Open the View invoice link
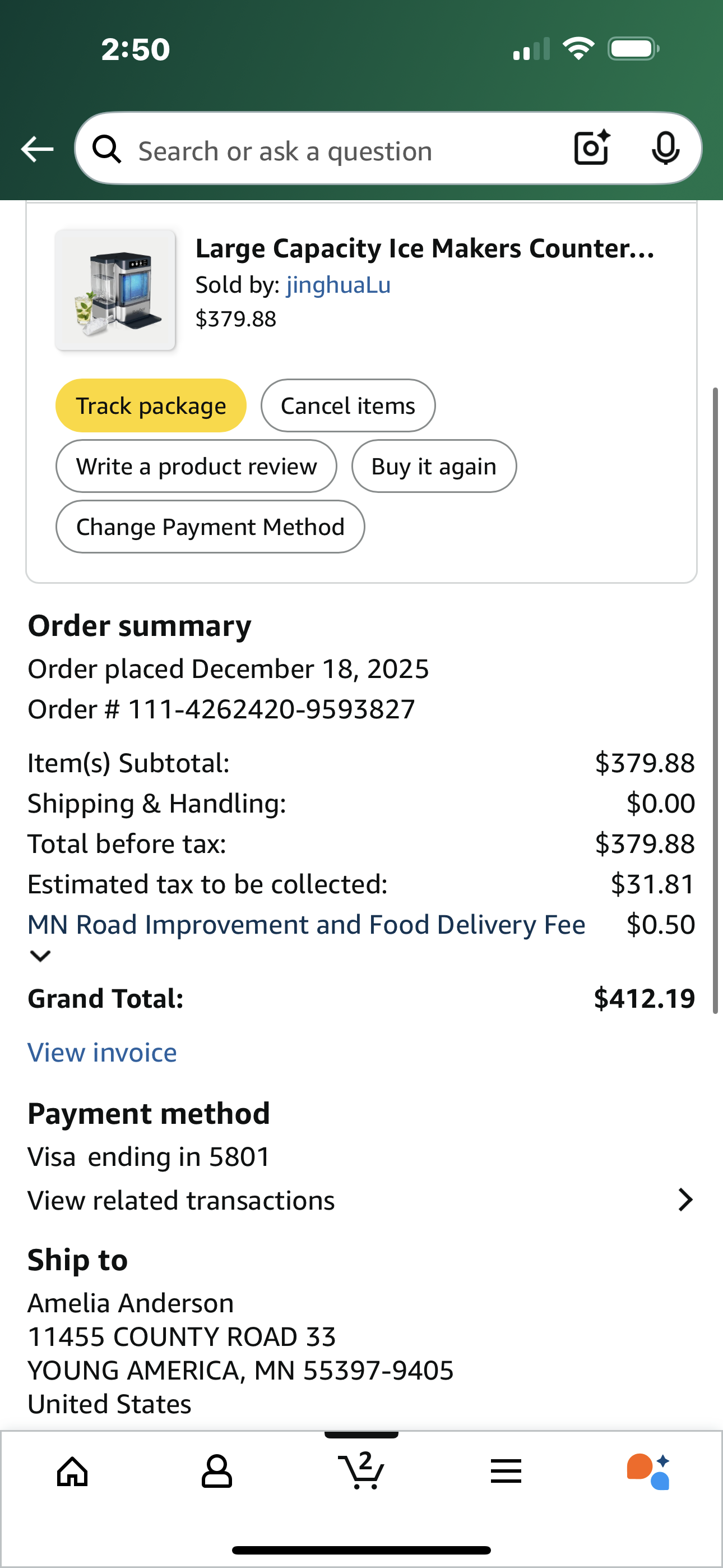 [x=102, y=1053]
